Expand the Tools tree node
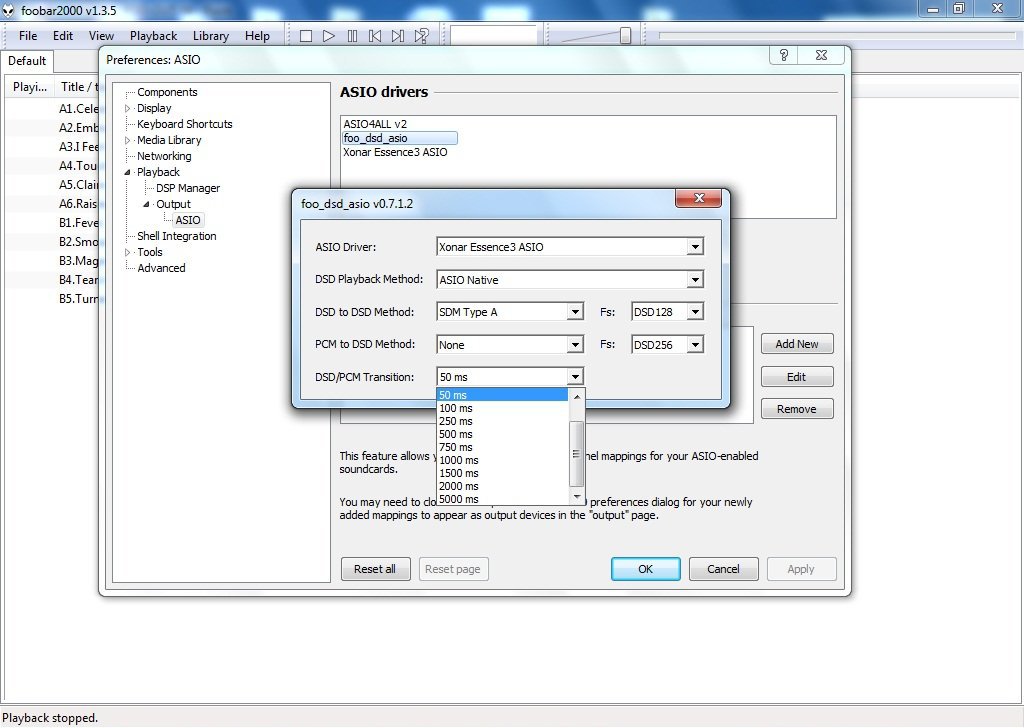The image size is (1024, 728). point(128,252)
